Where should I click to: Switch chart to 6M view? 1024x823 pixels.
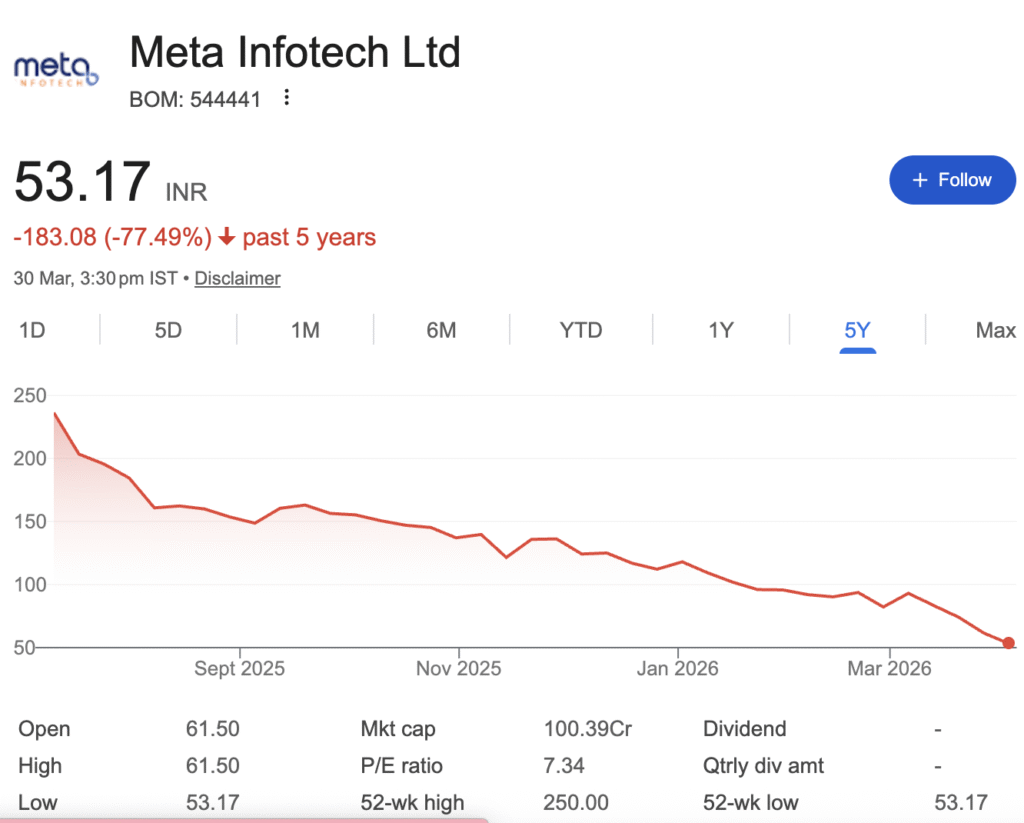pos(441,330)
